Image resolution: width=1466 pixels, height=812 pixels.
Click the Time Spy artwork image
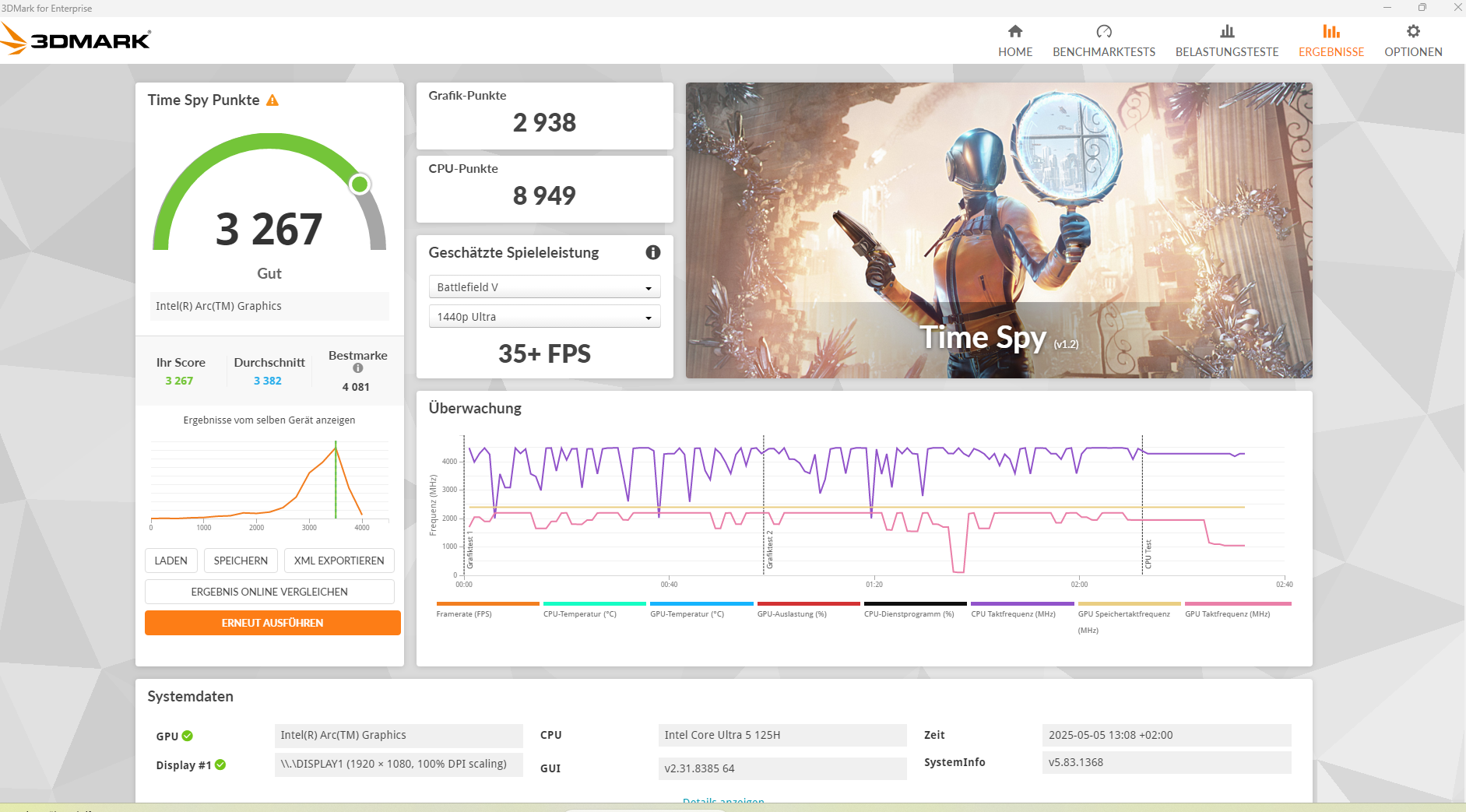(999, 230)
